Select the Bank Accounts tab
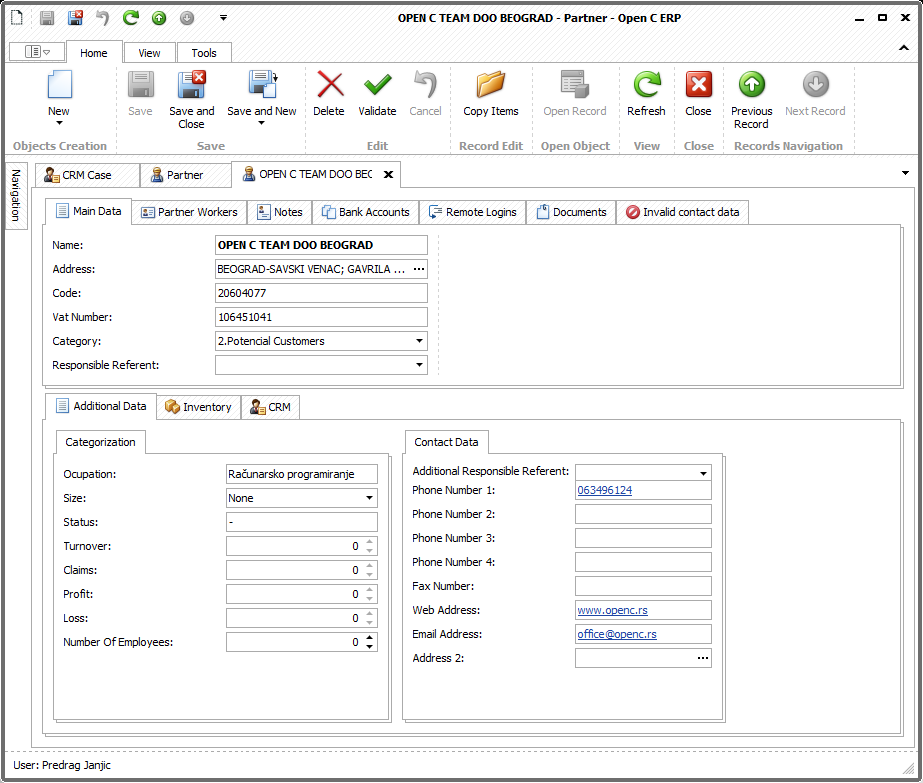Viewport: 923px width, 783px height. (x=366, y=212)
